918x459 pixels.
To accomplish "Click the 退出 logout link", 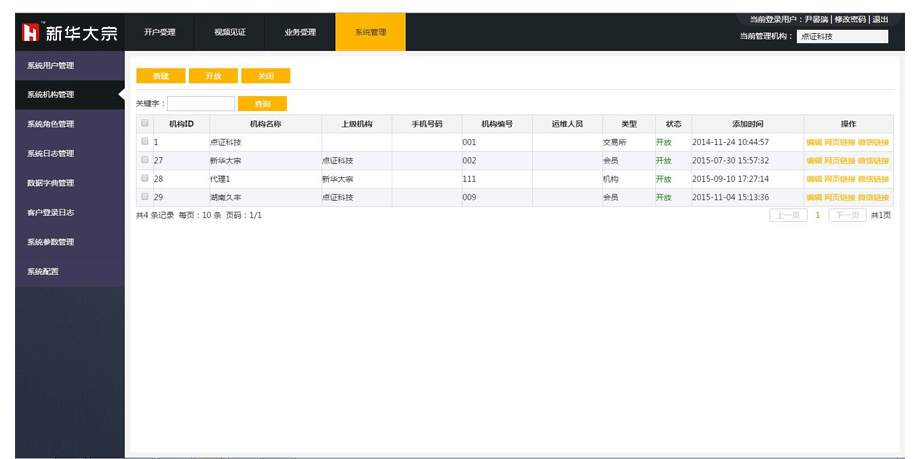I will coord(880,19).
